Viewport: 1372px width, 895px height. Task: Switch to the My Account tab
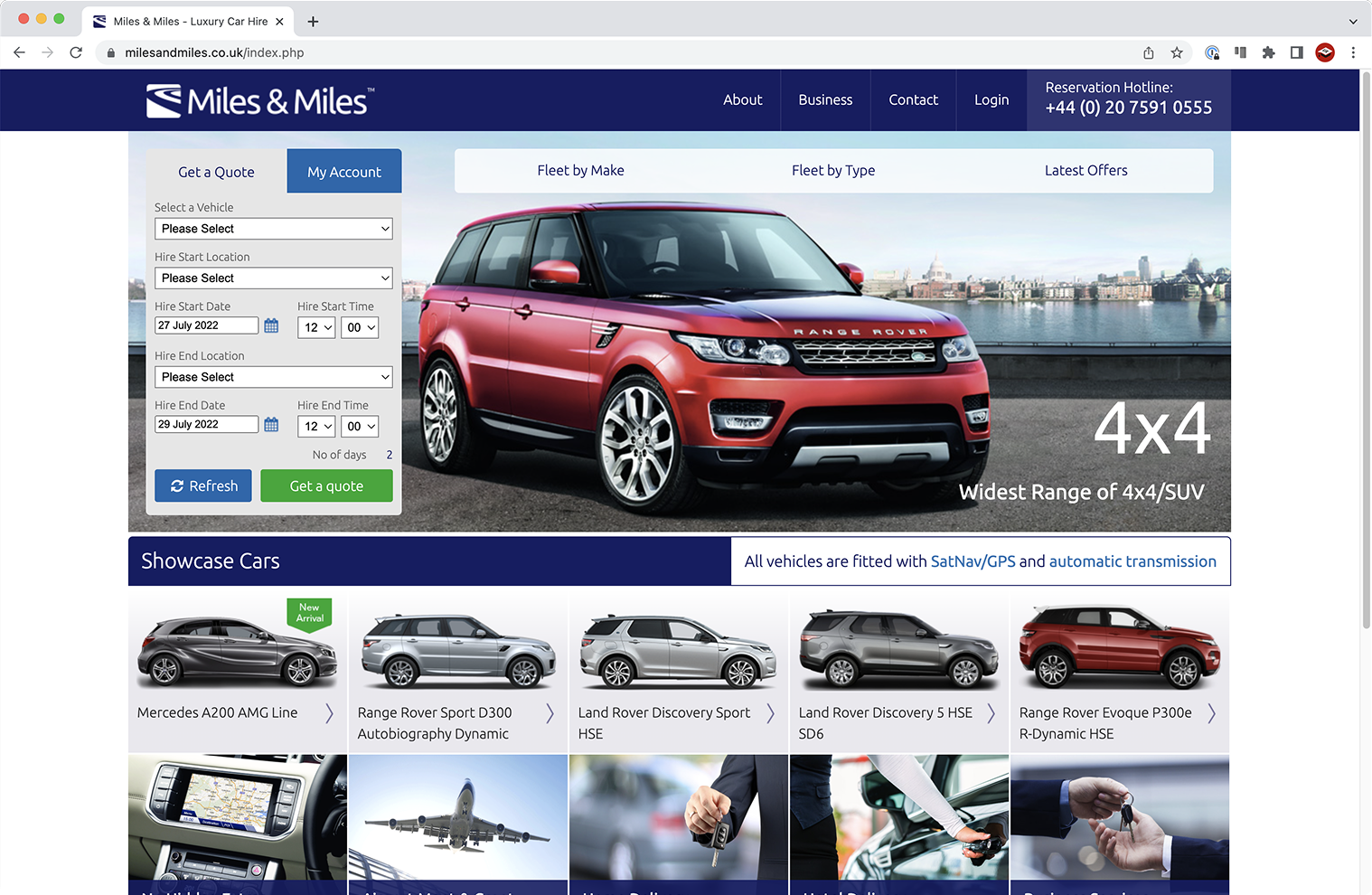pyautogui.click(x=344, y=172)
